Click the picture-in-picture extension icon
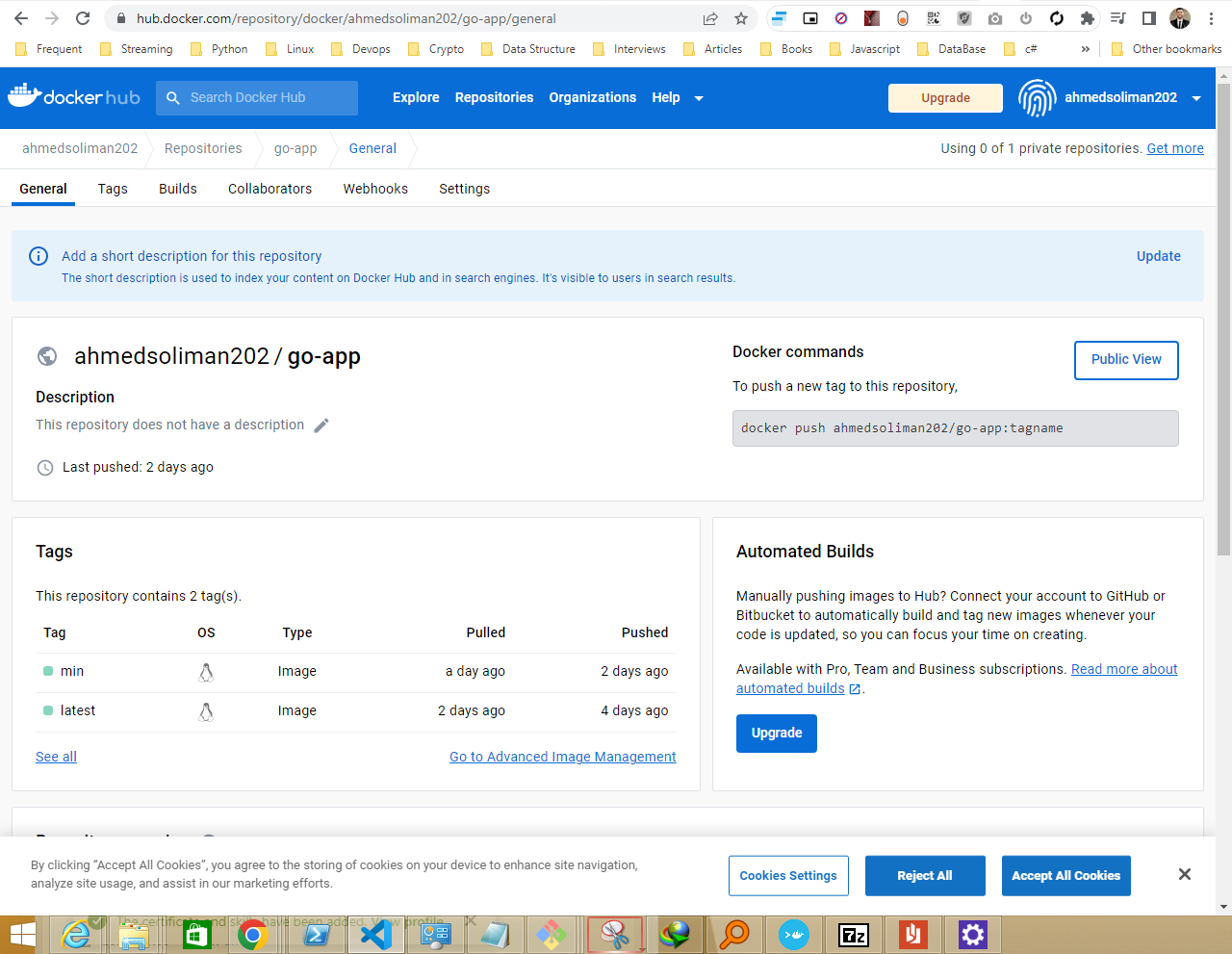 810,18
